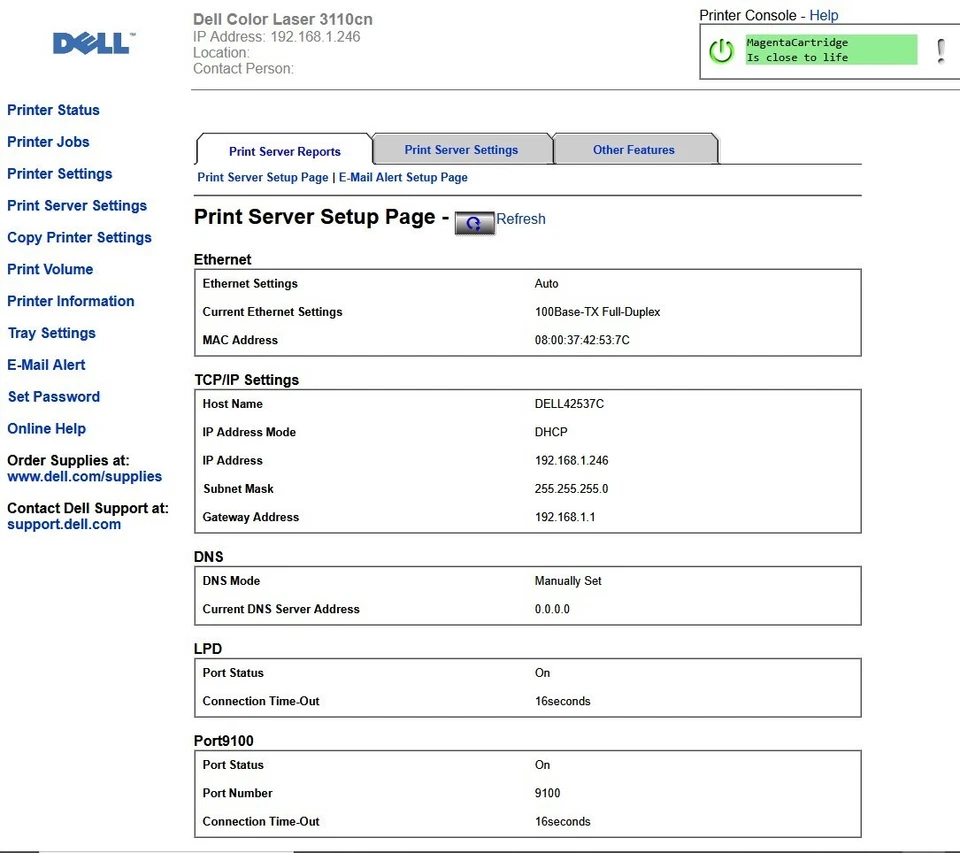
Task: Open the Printer Status page
Action: click(x=53, y=110)
